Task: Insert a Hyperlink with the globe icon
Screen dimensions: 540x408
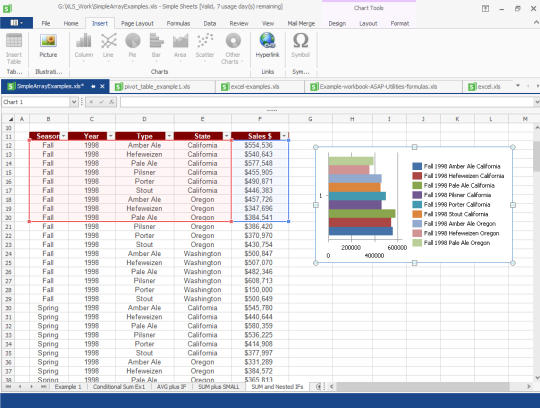Action: [x=268, y=45]
